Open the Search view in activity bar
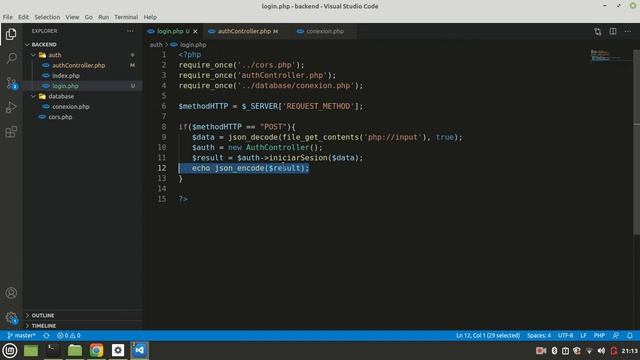Screen dimensions: 640x360 11,58
